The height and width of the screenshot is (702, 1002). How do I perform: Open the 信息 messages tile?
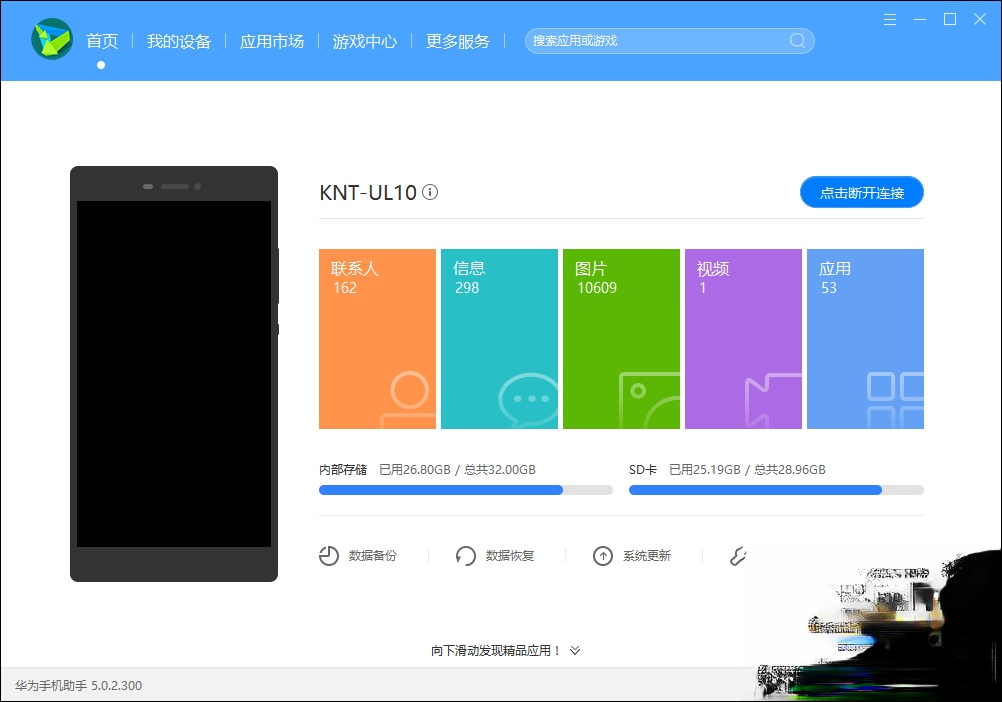tap(499, 338)
